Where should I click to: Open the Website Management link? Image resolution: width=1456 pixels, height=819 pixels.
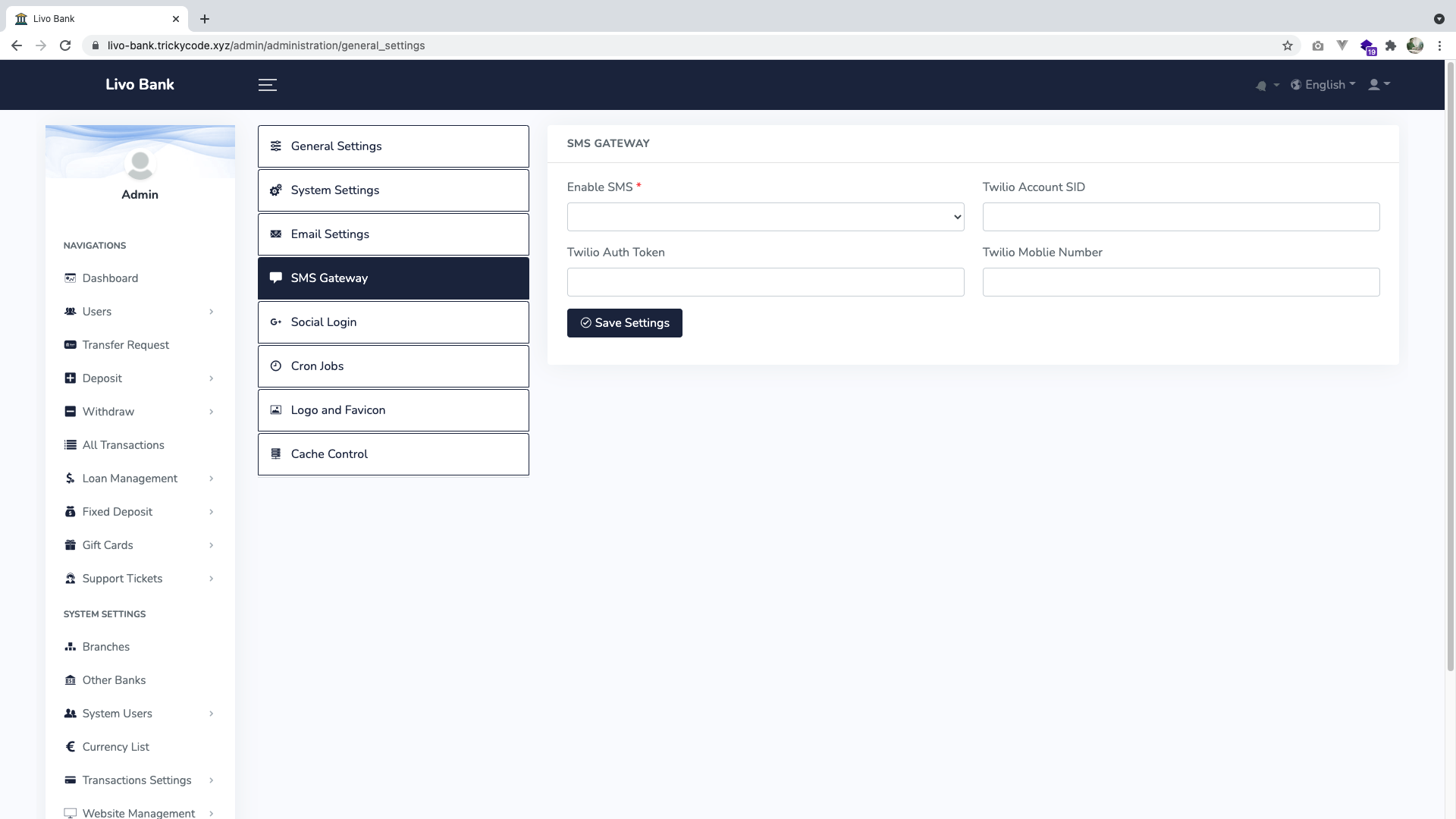point(139,813)
